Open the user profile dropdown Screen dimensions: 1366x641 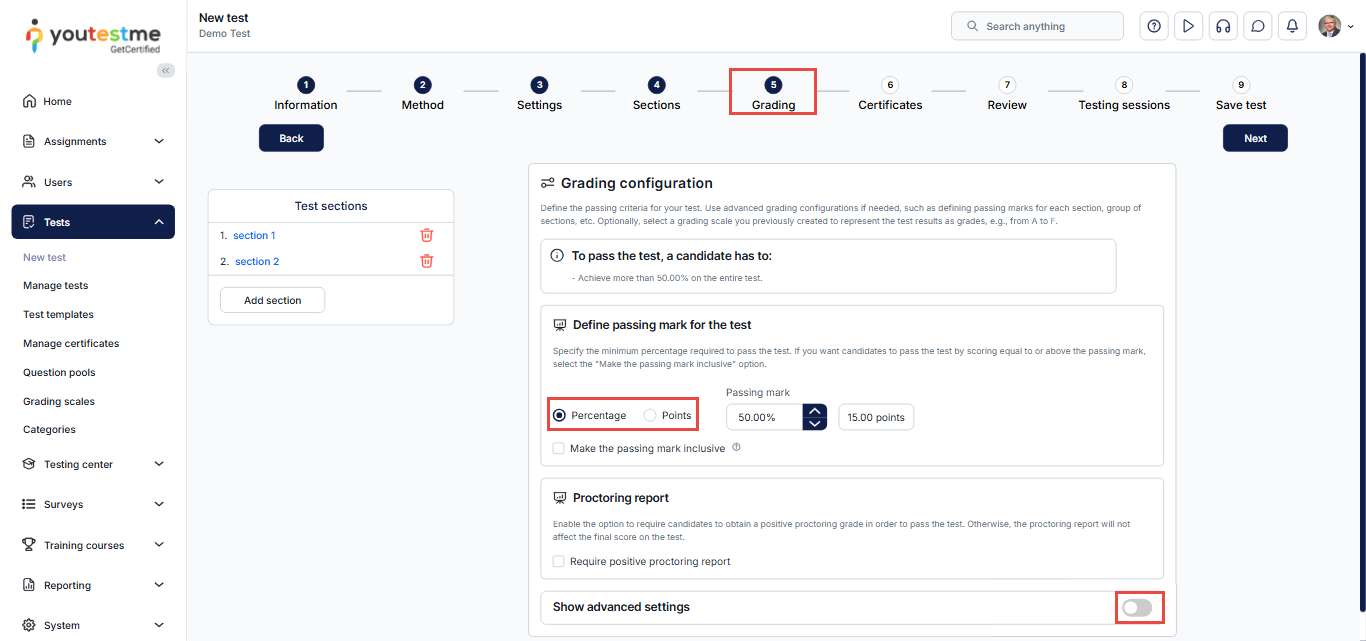click(x=1336, y=26)
